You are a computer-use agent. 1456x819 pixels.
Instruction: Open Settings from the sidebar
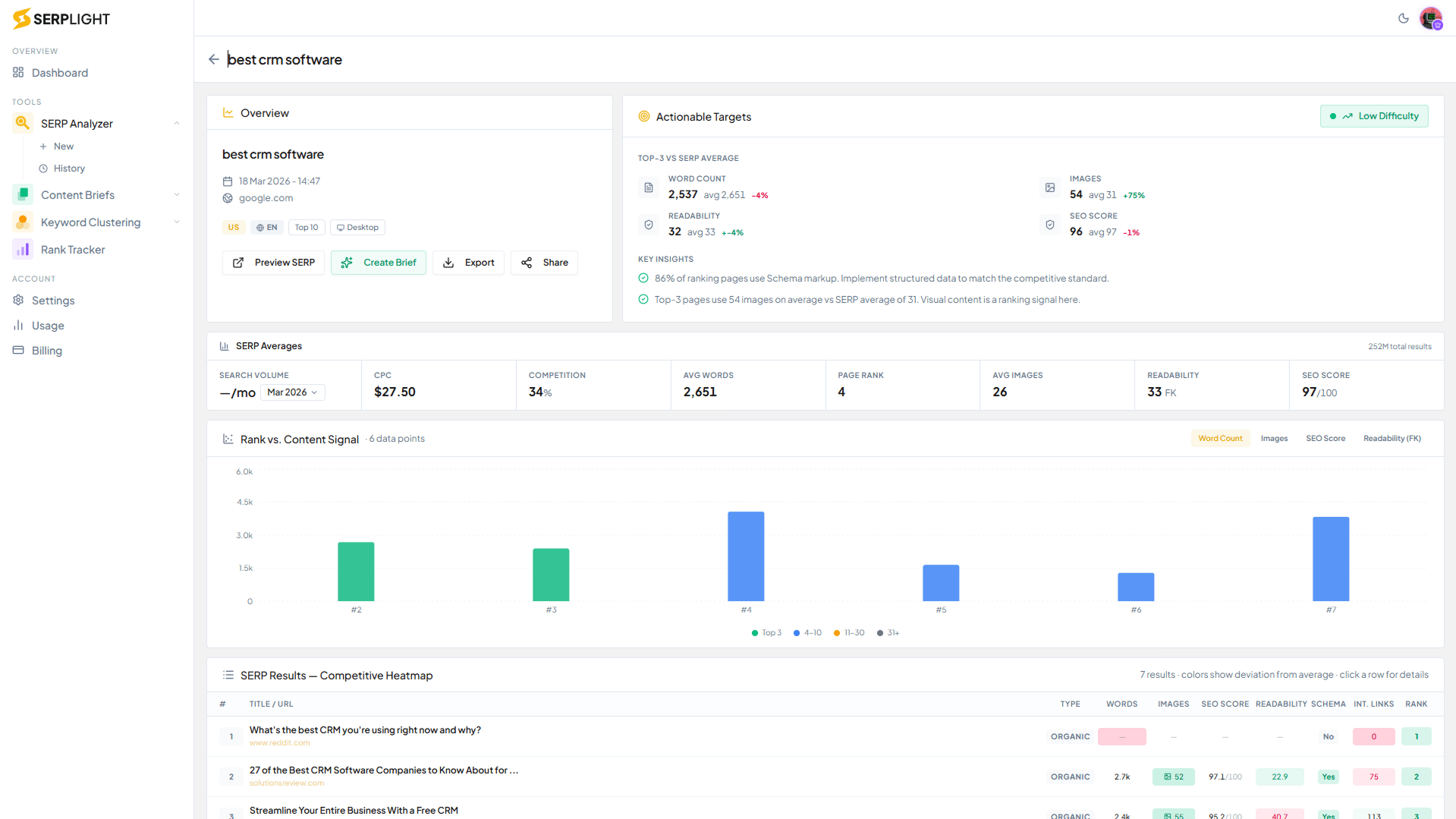point(52,300)
